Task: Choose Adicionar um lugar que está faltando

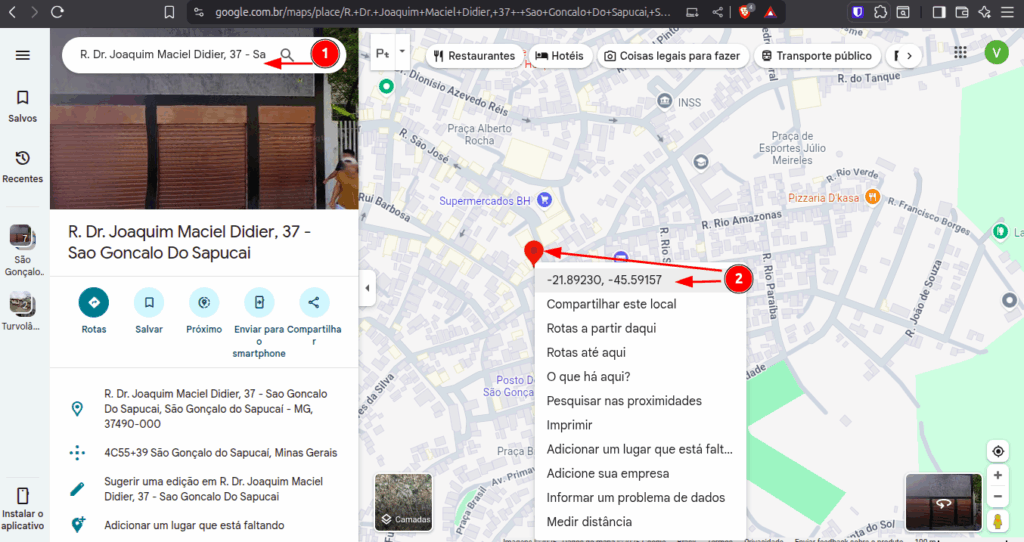Action: 640,449
